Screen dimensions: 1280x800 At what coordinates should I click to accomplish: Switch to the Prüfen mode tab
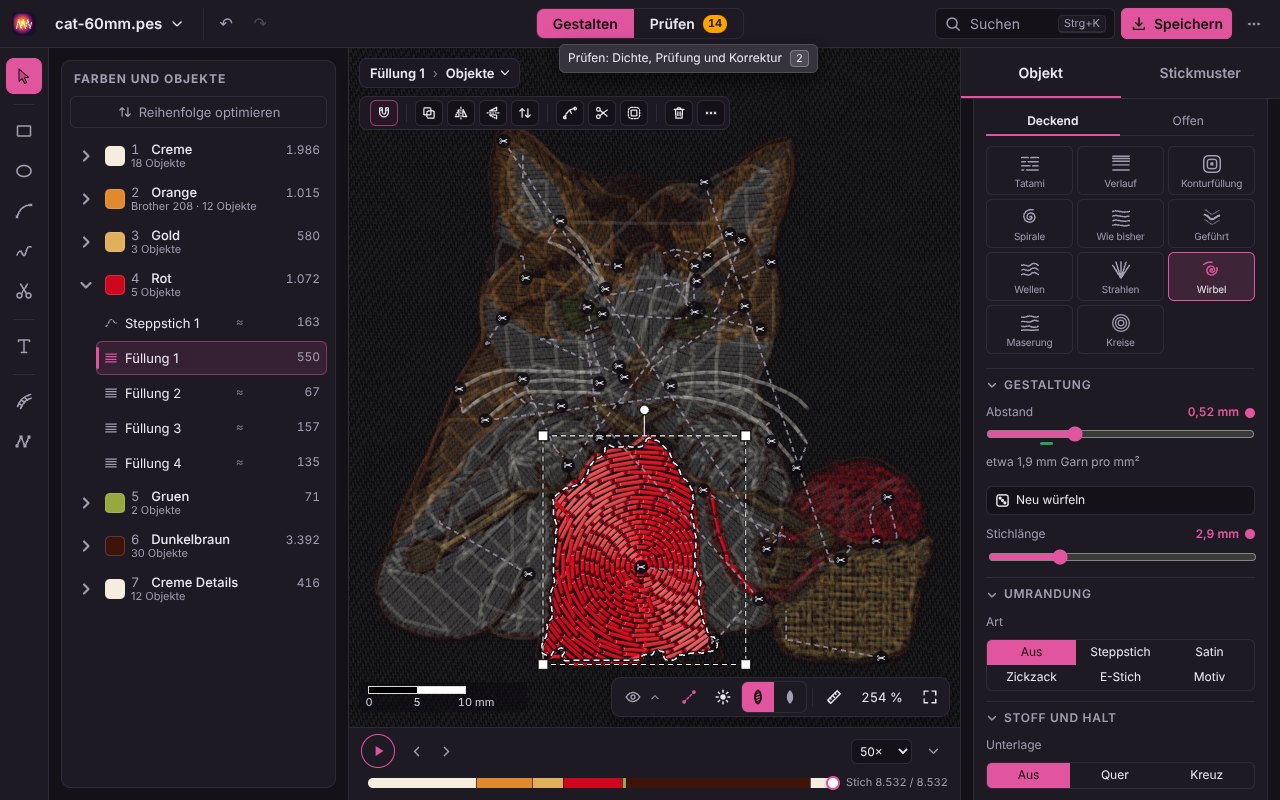click(x=688, y=24)
